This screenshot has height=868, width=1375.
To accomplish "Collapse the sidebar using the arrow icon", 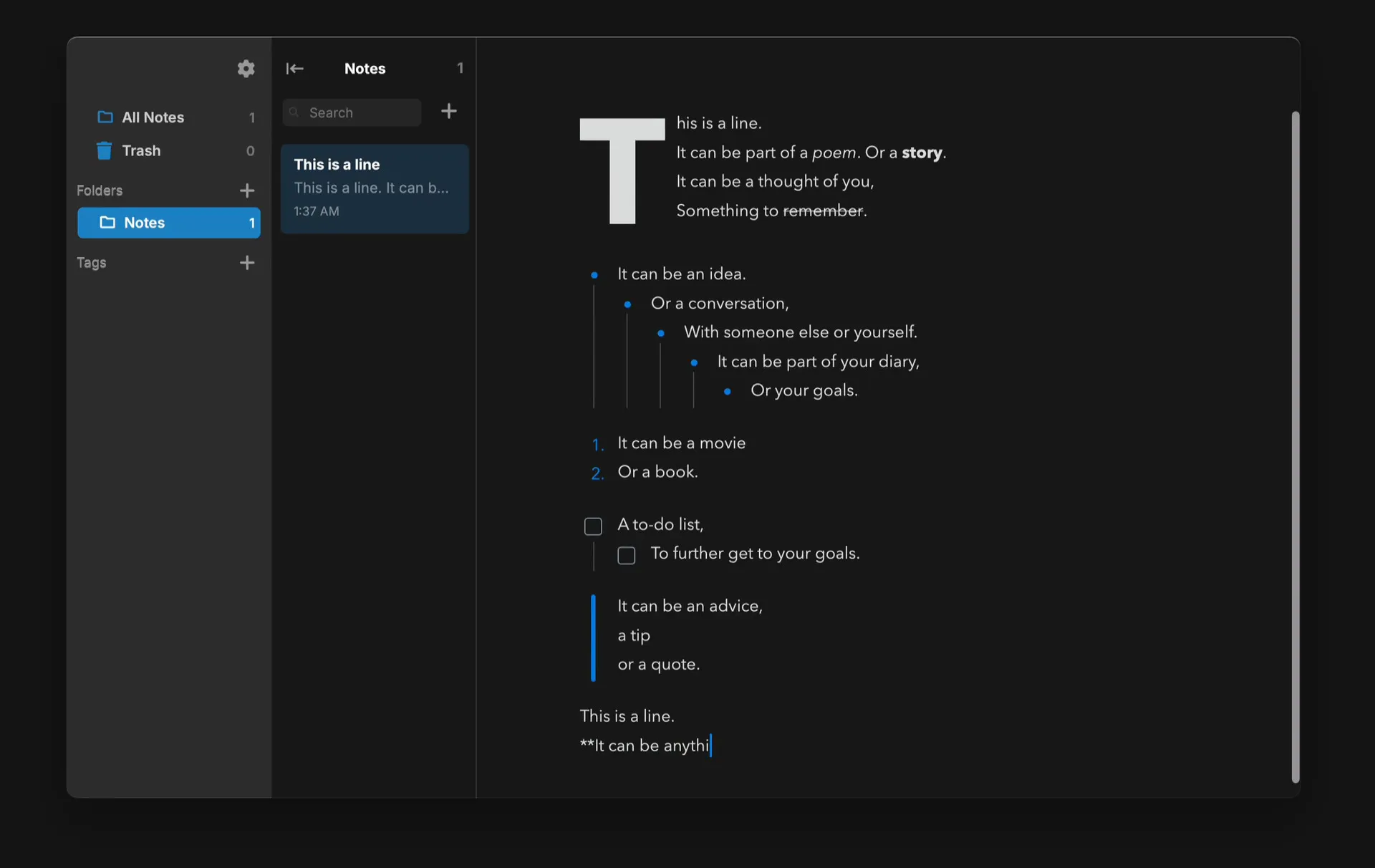I will click(295, 69).
